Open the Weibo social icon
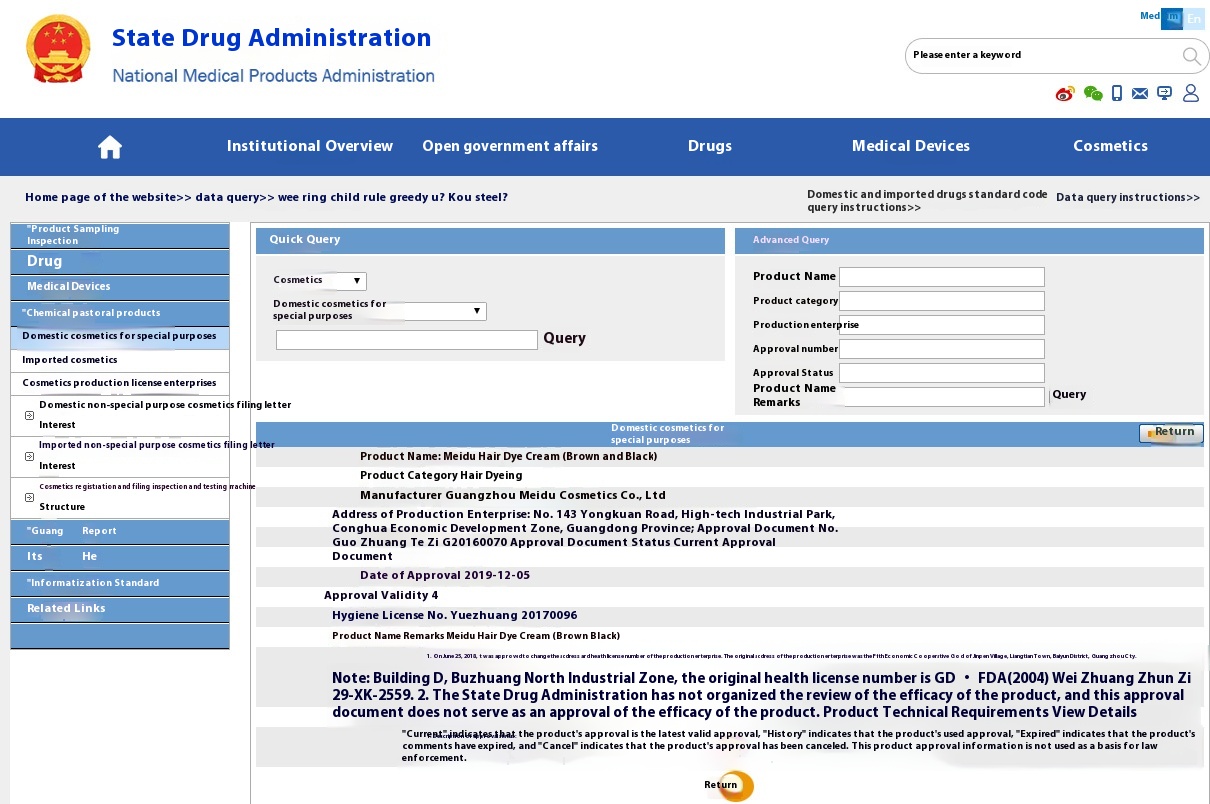The height and width of the screenshot is (804, 1210). tap(1065, 94)
